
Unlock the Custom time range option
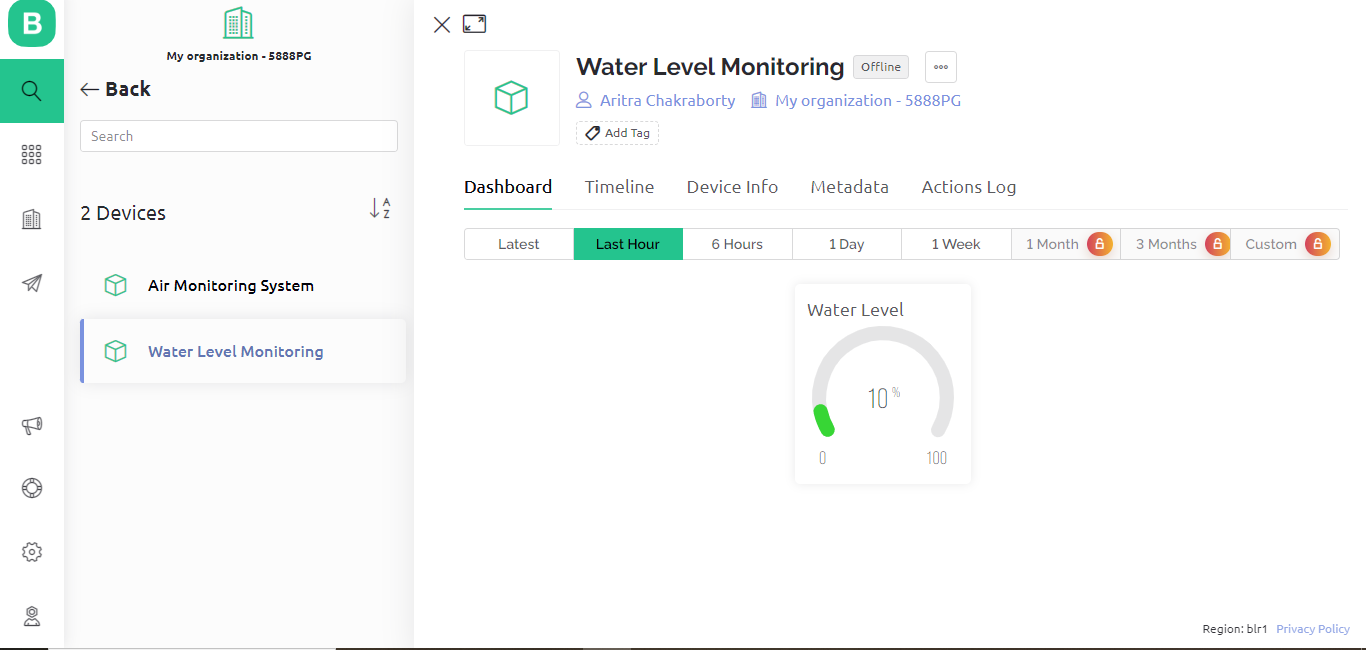(1318, 243)
